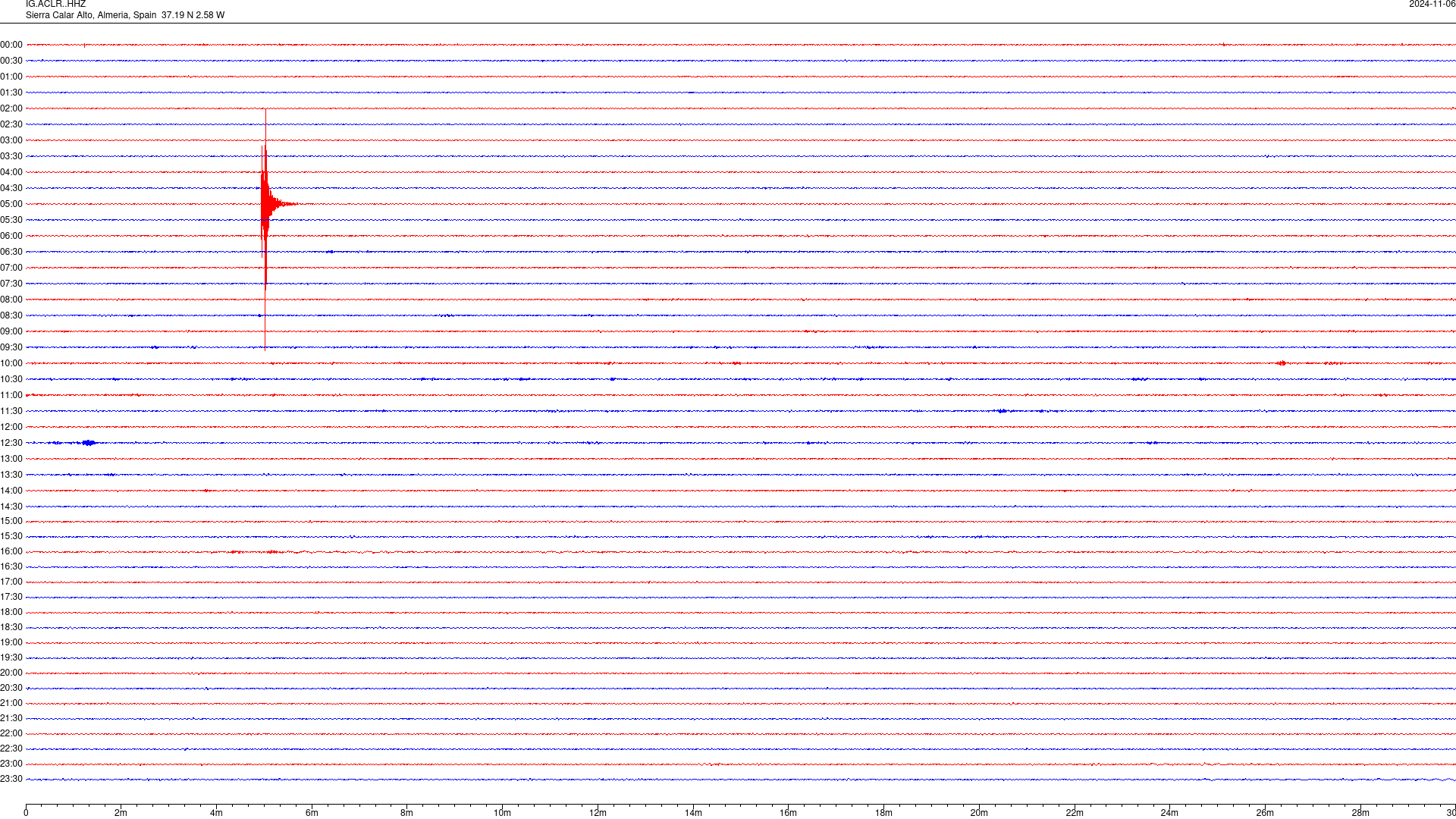
Task: Click the 16:00 time row label
Action: [x=11, y=551]
